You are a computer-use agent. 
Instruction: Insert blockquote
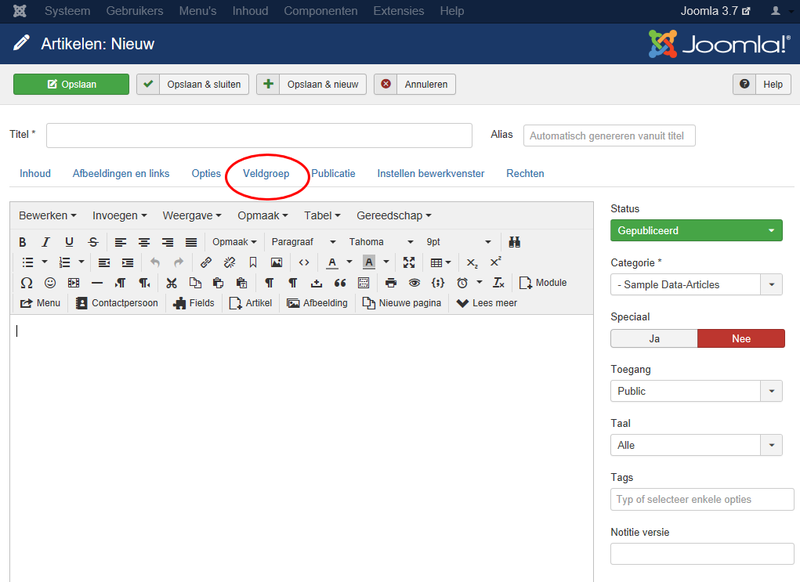[340, 283]
